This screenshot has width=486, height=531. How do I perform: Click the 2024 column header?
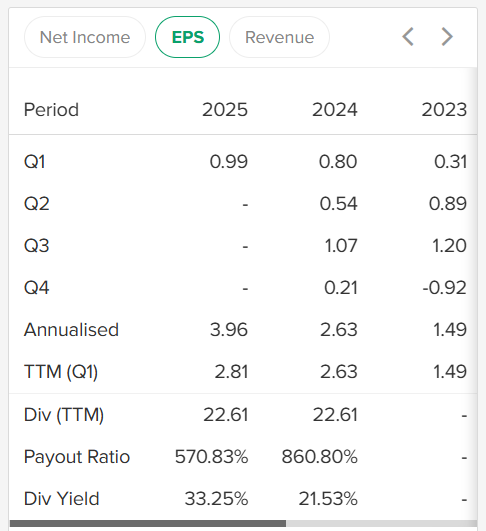point(335,110)
